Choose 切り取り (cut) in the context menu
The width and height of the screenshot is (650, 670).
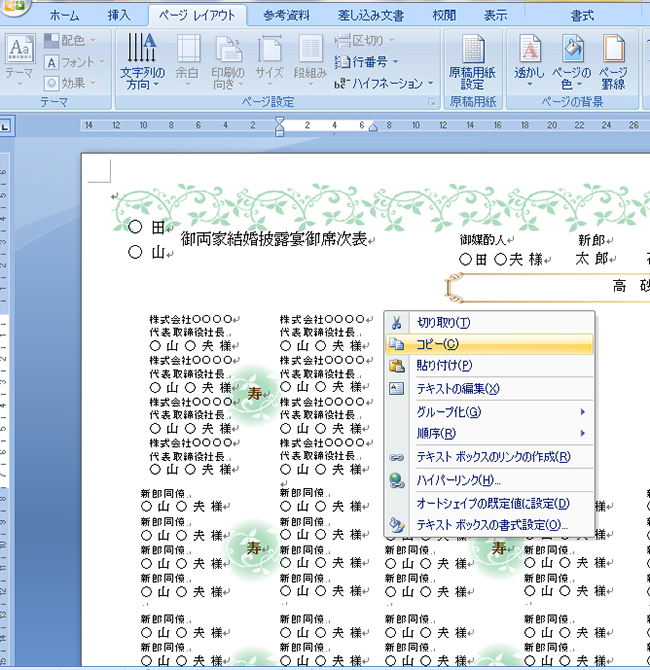click(443, 323)
